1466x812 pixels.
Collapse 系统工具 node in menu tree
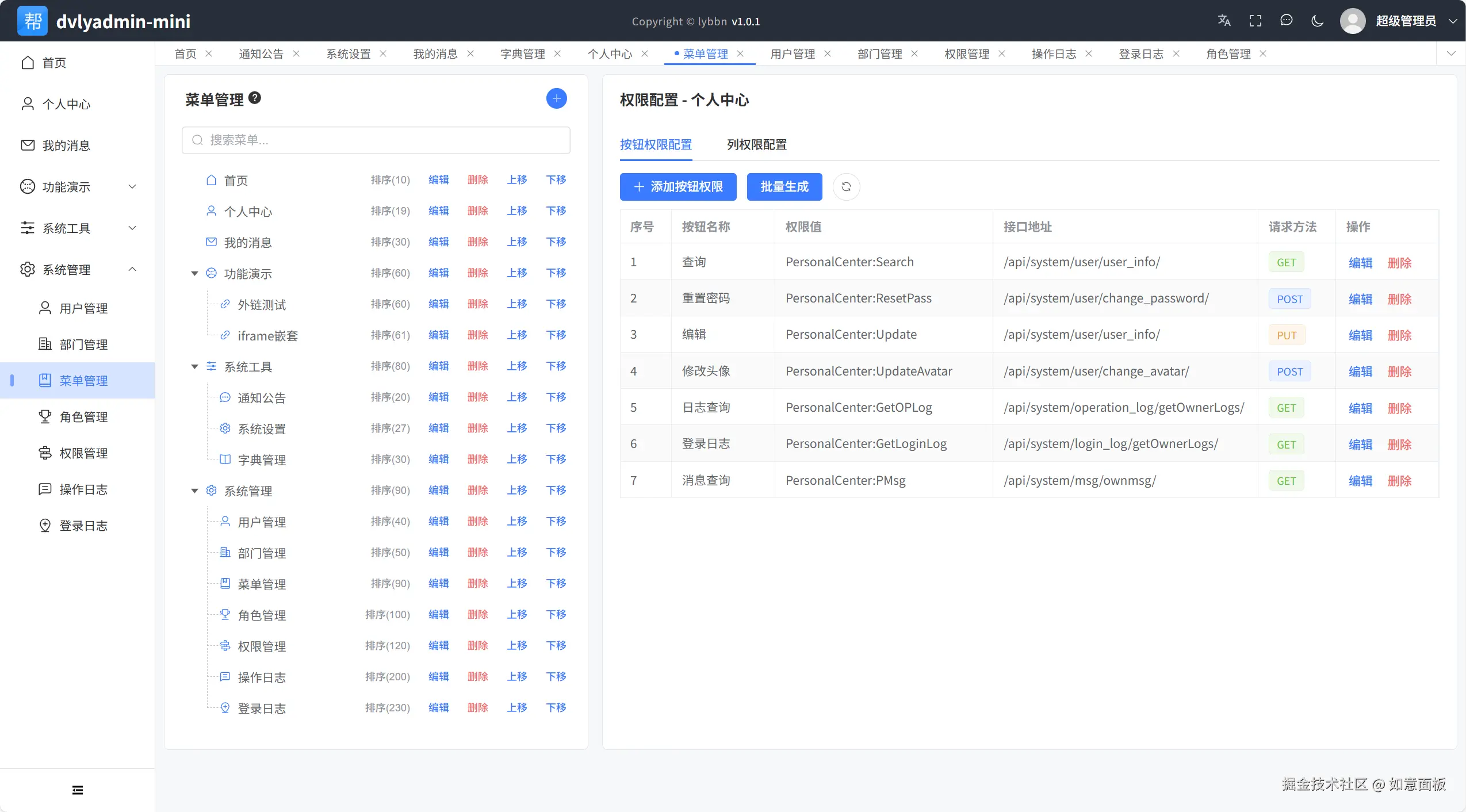point(194,366)
